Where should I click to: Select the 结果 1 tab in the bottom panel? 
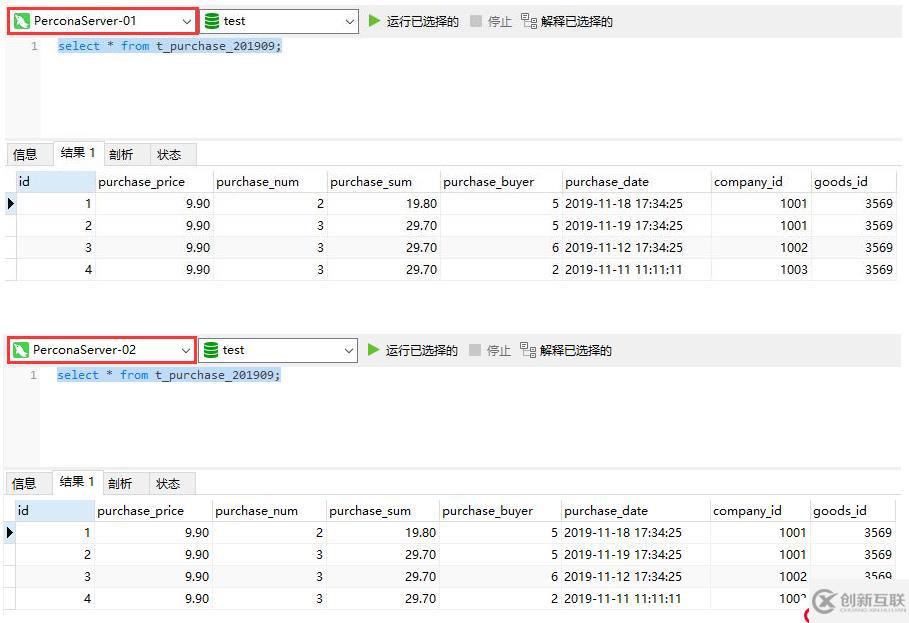(75, 483)
